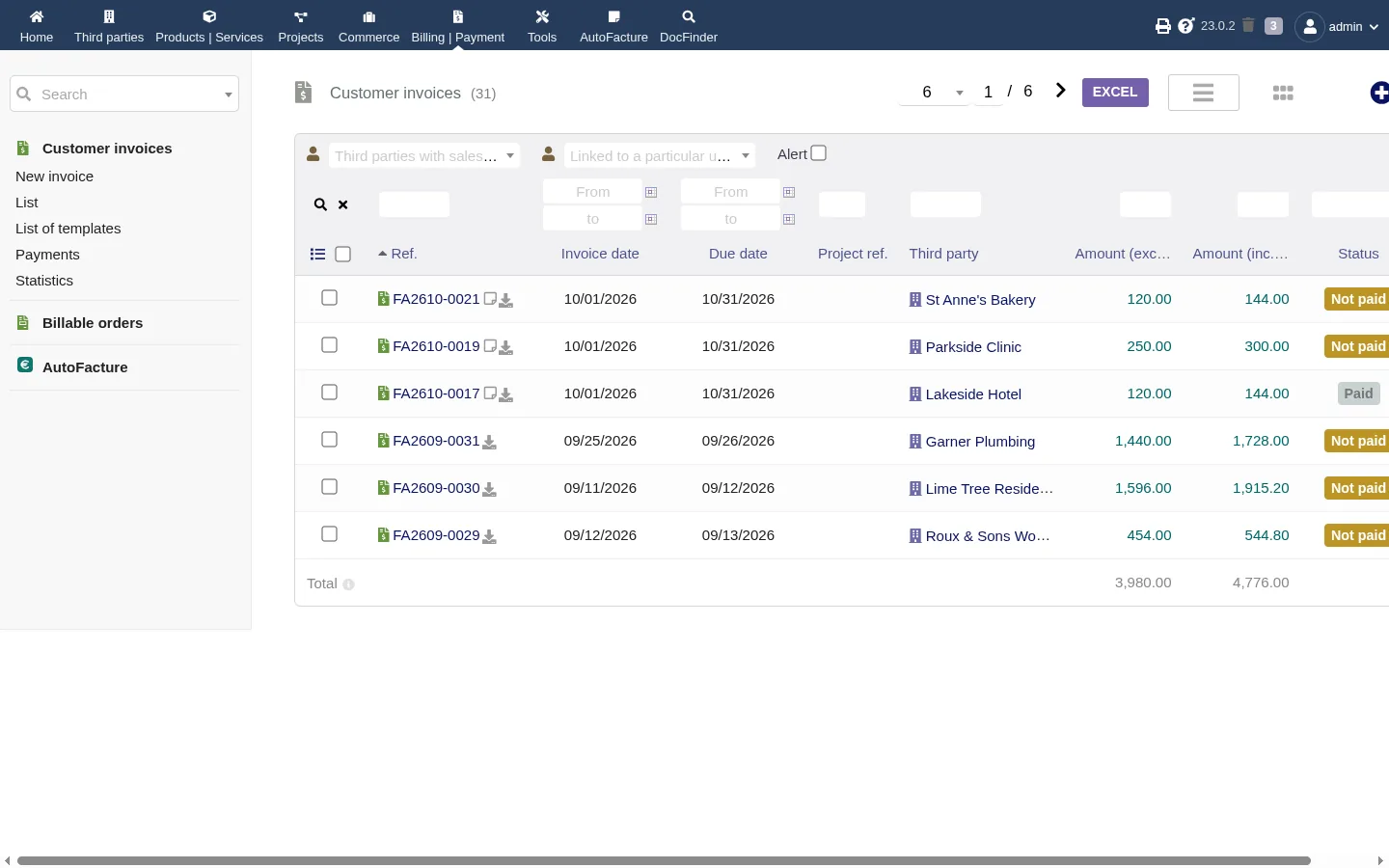The height and width of the screenshot is (868, 1389).
Task: Open the Third parties menu
Action: [109, 26]
